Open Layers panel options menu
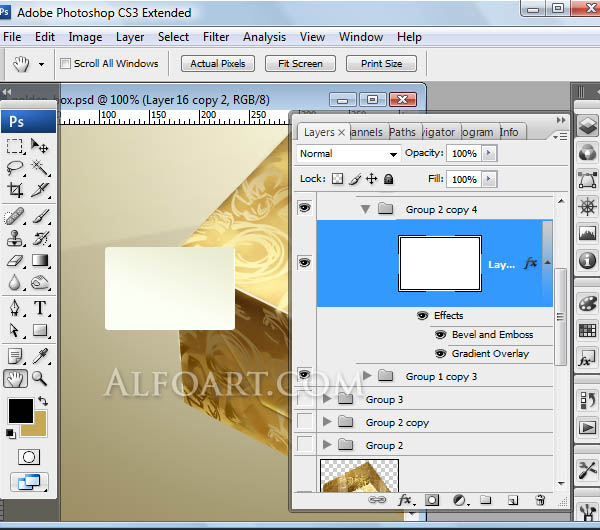This screenshot has width=600, height=530. point(561,136)
